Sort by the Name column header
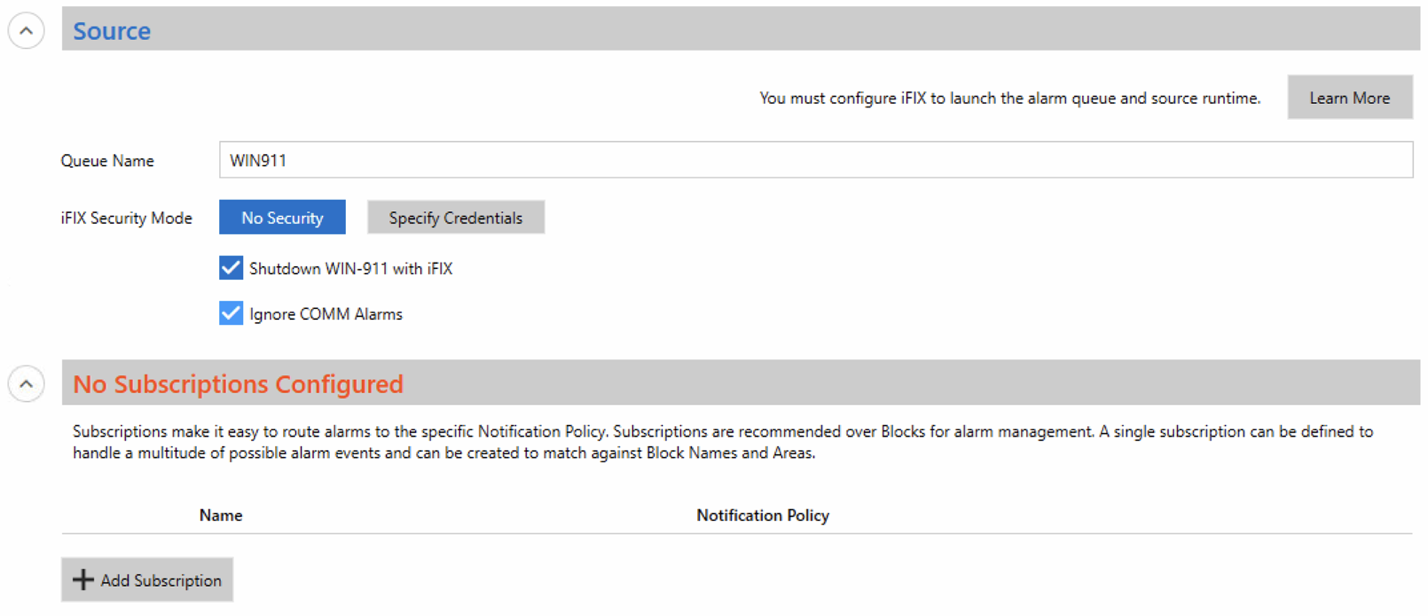This screenshot has height=616, width=1428. point(221,515)
